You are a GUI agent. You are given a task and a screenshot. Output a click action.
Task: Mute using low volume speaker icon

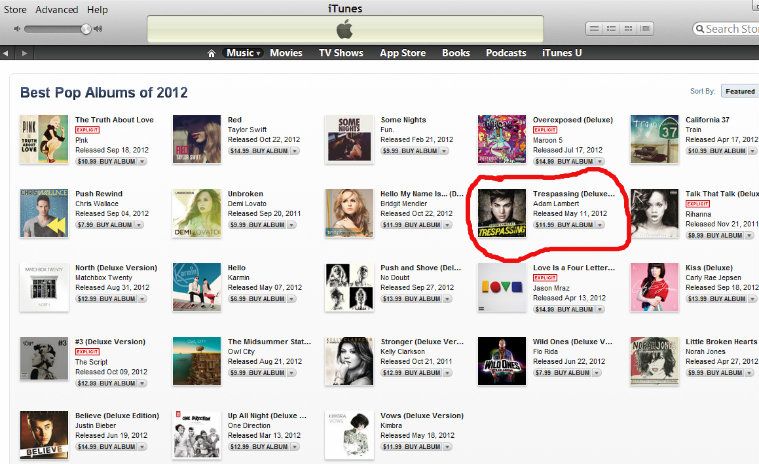17,29
